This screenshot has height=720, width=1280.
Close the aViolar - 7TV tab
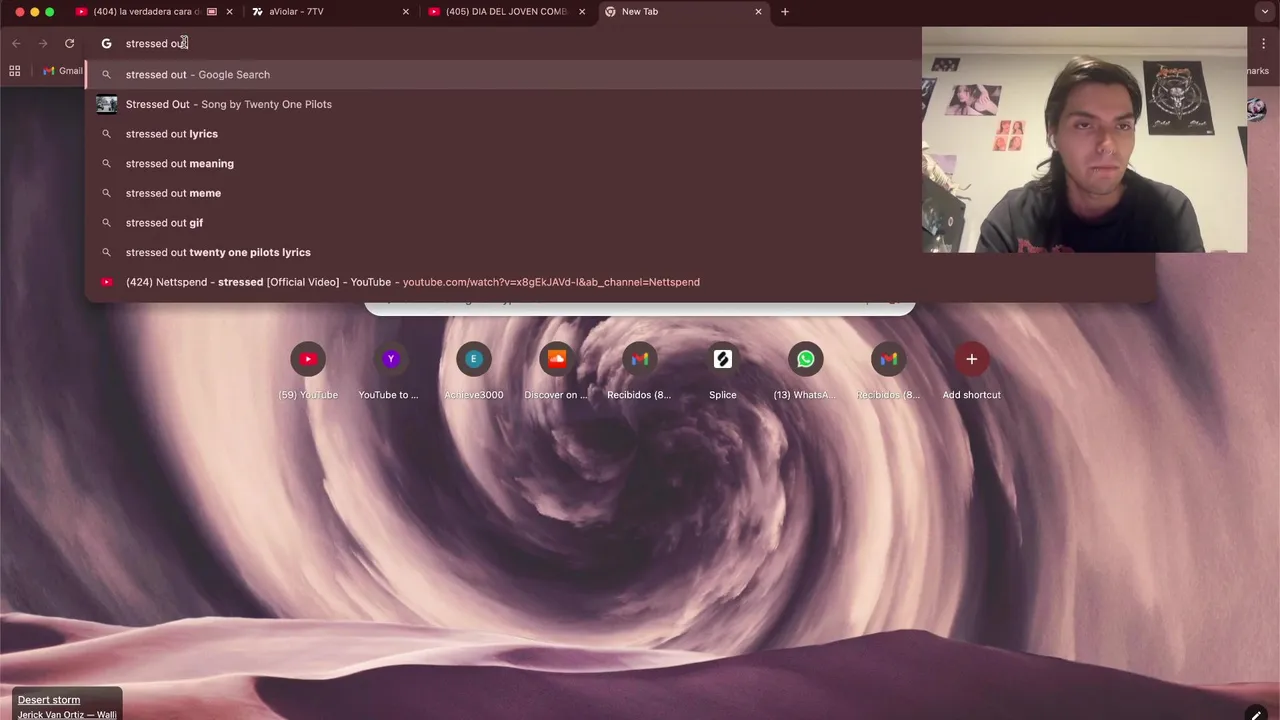[x=405, y=12]
